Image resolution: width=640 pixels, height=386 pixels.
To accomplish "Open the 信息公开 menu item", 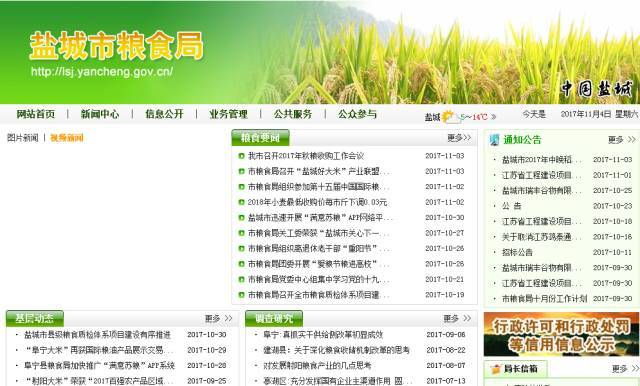I will coord(164,114).
